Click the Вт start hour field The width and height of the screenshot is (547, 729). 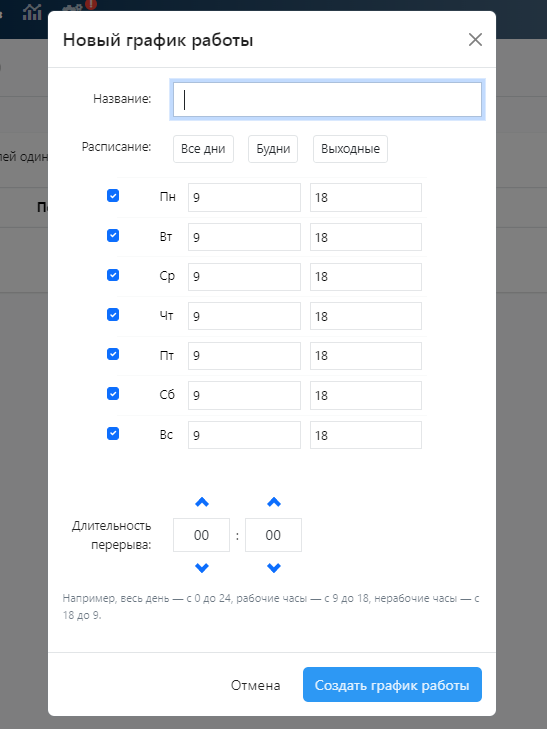(244, 237)
